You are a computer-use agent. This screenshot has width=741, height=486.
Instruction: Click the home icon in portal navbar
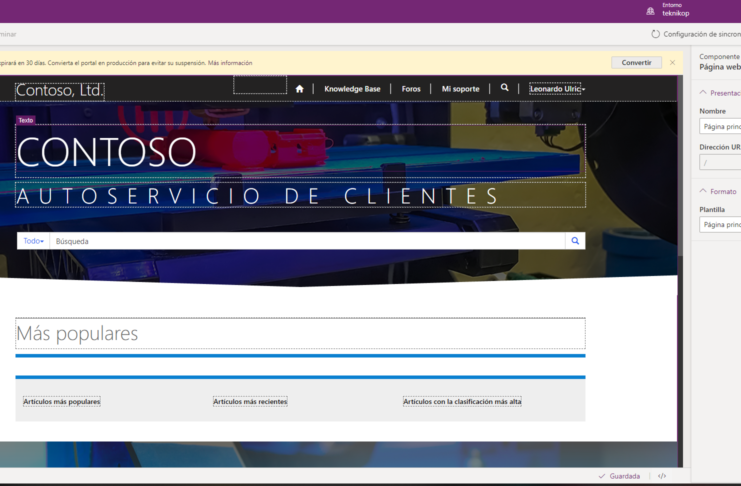click(299, 89)
